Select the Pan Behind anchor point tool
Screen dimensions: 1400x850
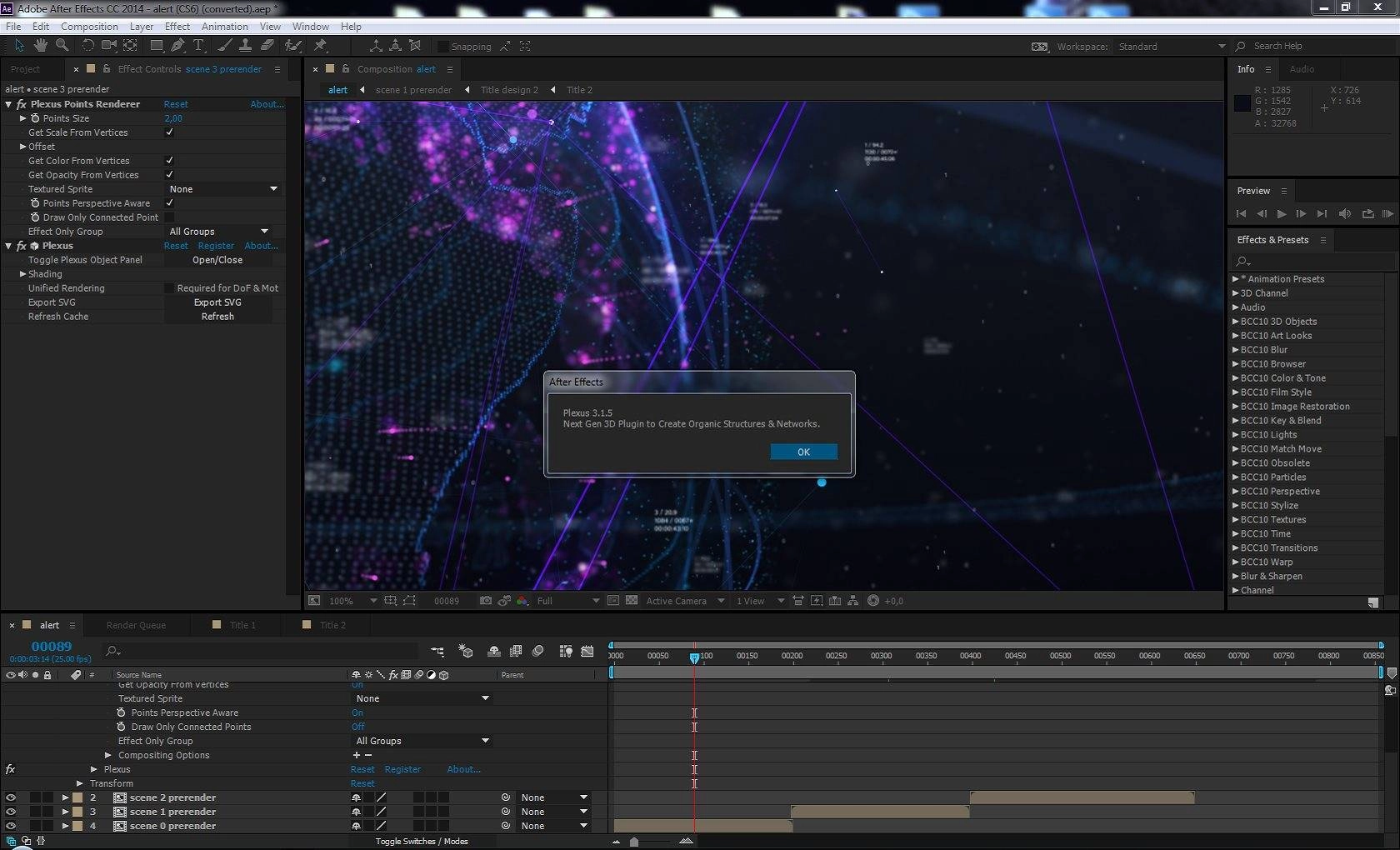point(131,45)
